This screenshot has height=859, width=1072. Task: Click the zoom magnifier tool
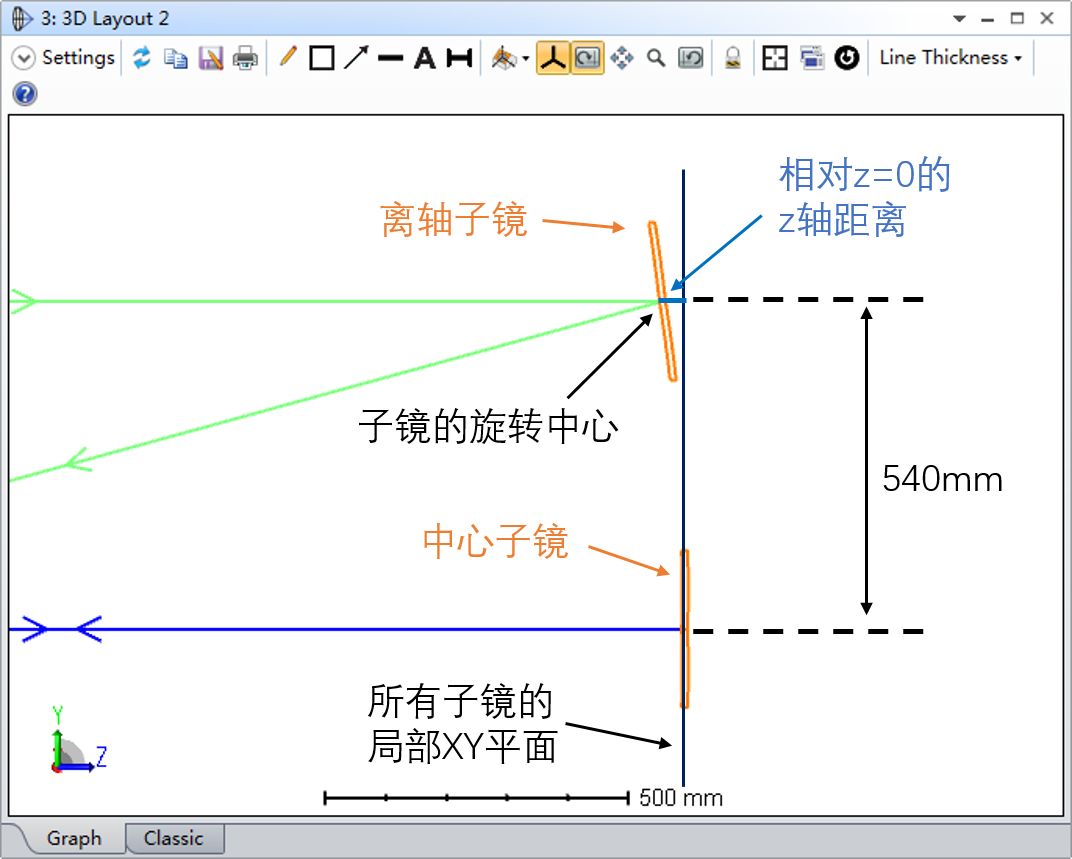tap(656, 58)
